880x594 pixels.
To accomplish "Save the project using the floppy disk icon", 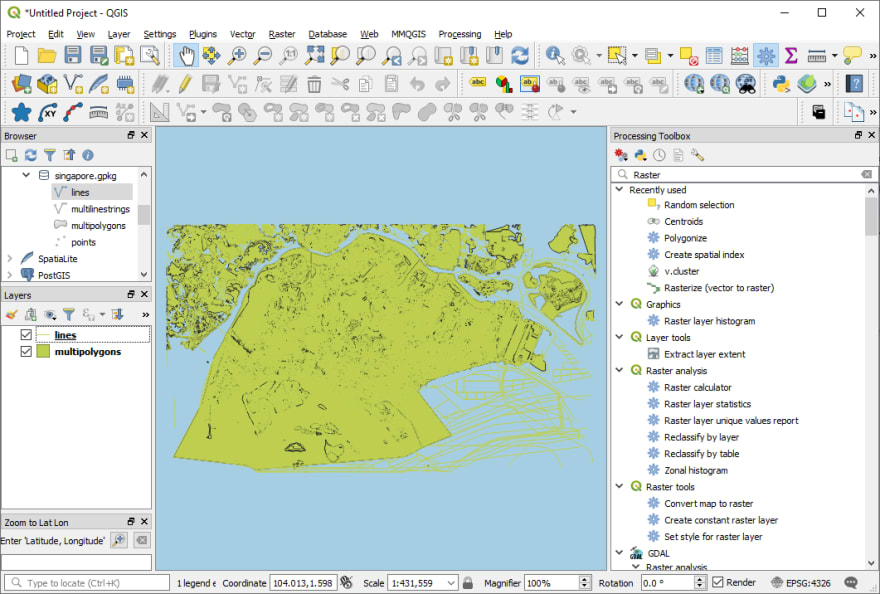I will (x=72, y=56).
